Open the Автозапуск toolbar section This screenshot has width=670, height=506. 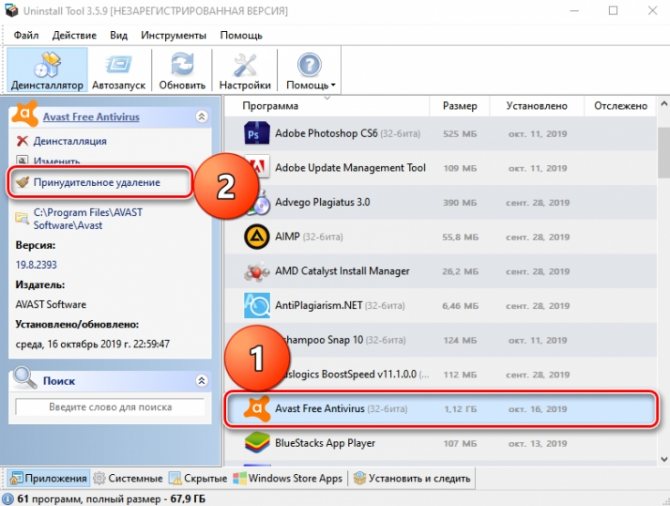pos(119,70)
